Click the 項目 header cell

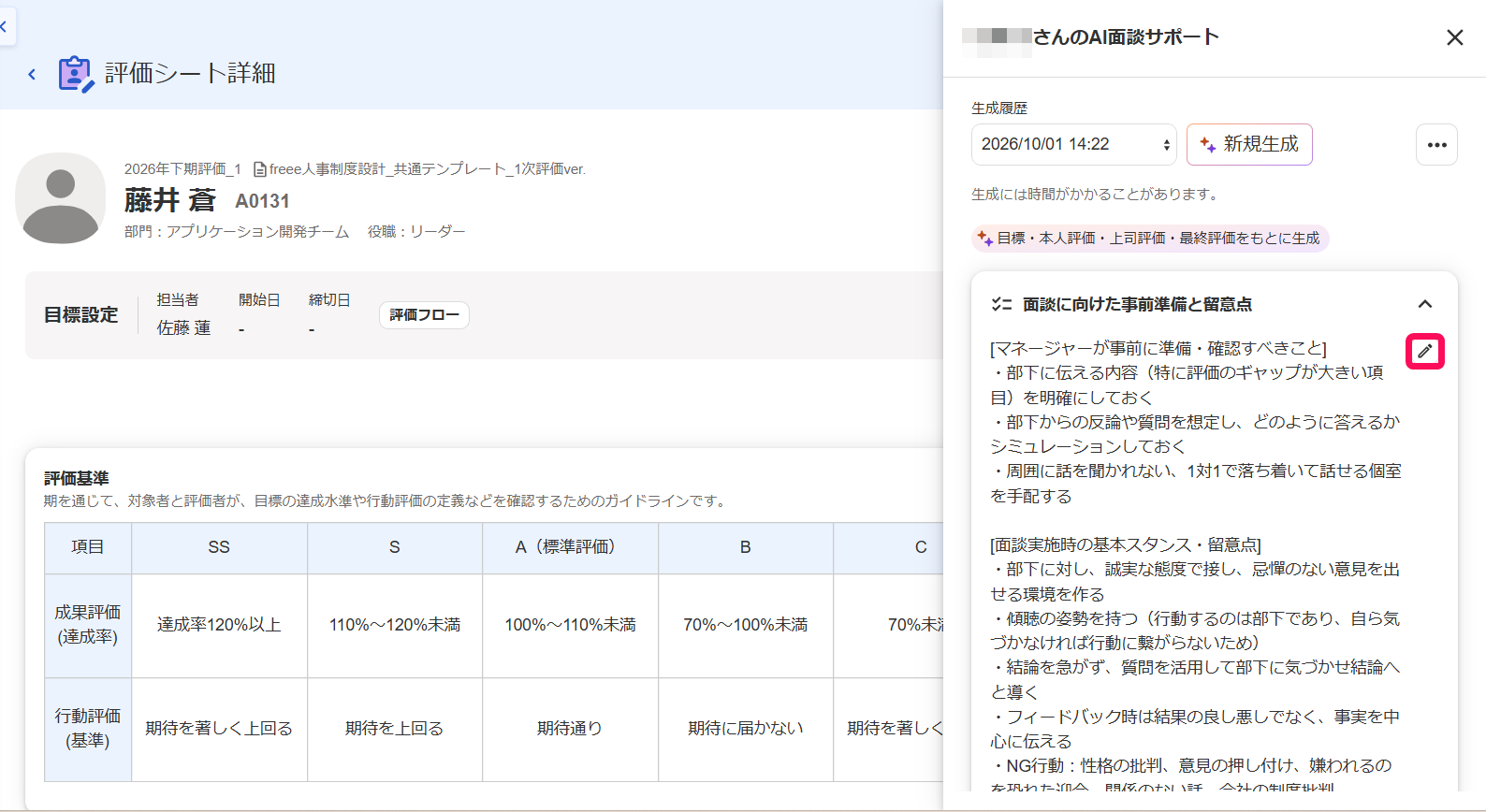pos(88,547)
